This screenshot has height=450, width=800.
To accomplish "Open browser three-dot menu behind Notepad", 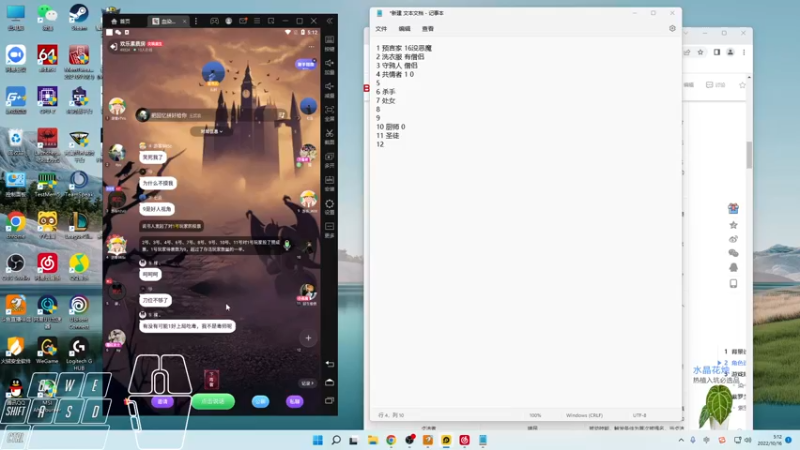I will [x=744, y=52].
